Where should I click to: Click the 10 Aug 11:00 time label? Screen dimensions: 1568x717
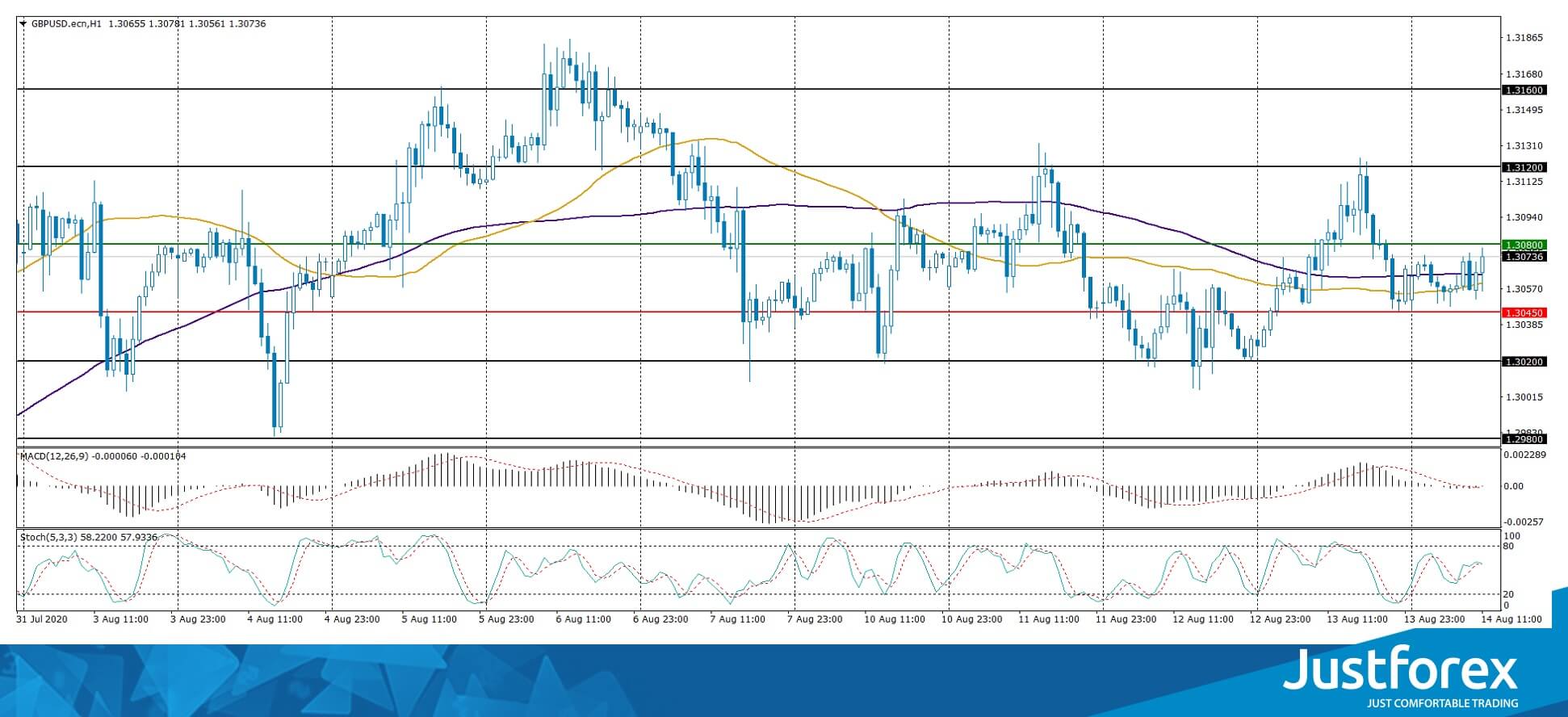coord(895,619)
